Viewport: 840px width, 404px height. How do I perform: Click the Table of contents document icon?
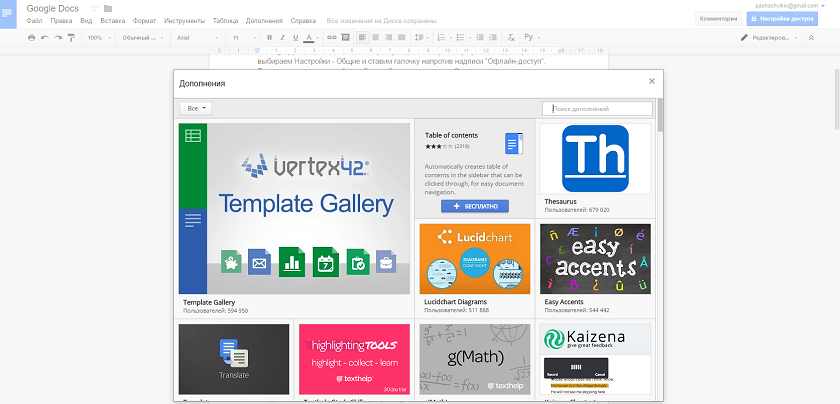point(513,144)
